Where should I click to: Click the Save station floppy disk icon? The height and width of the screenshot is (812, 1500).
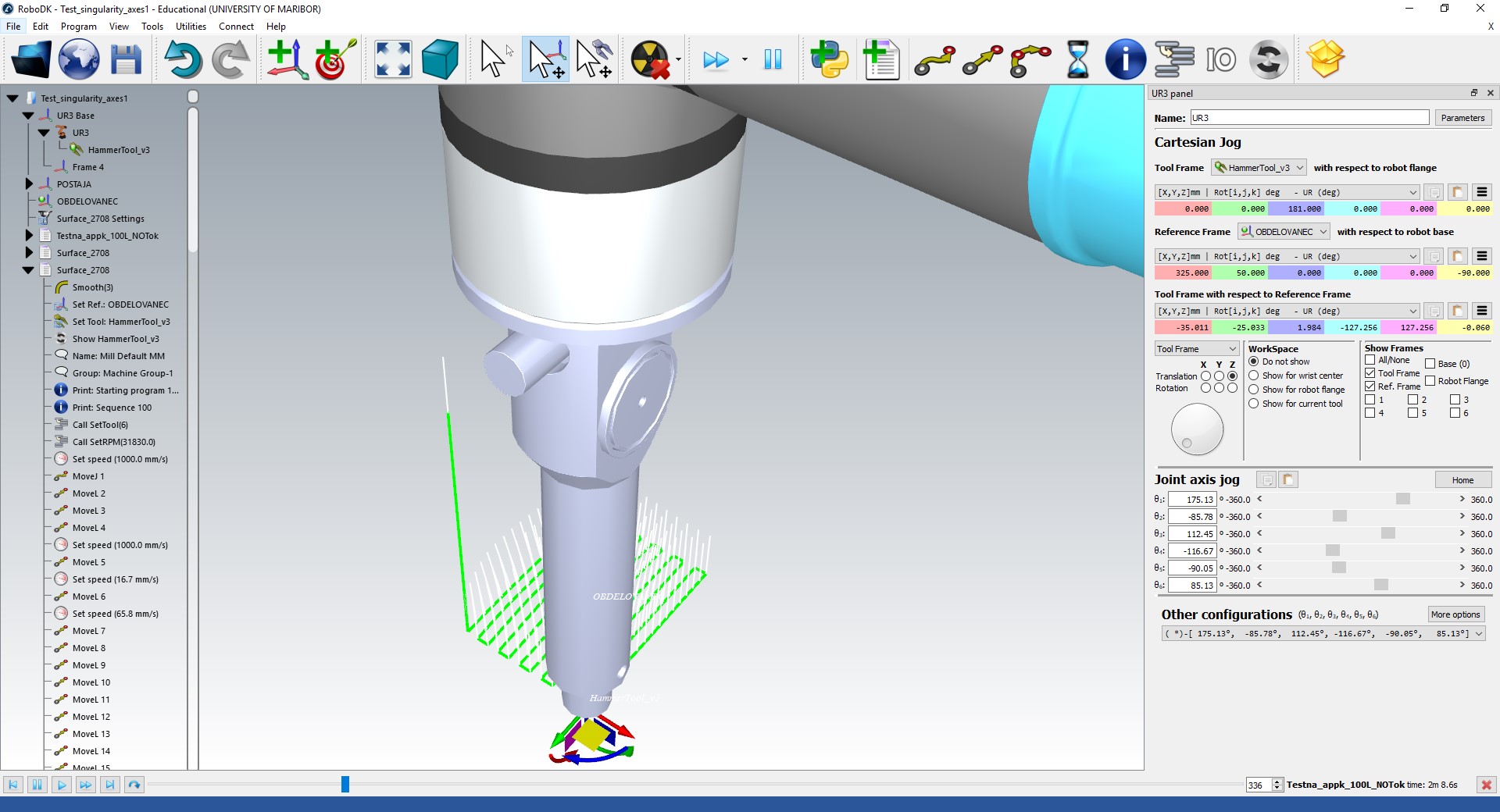pyautogui.click(x=126, y=59)
